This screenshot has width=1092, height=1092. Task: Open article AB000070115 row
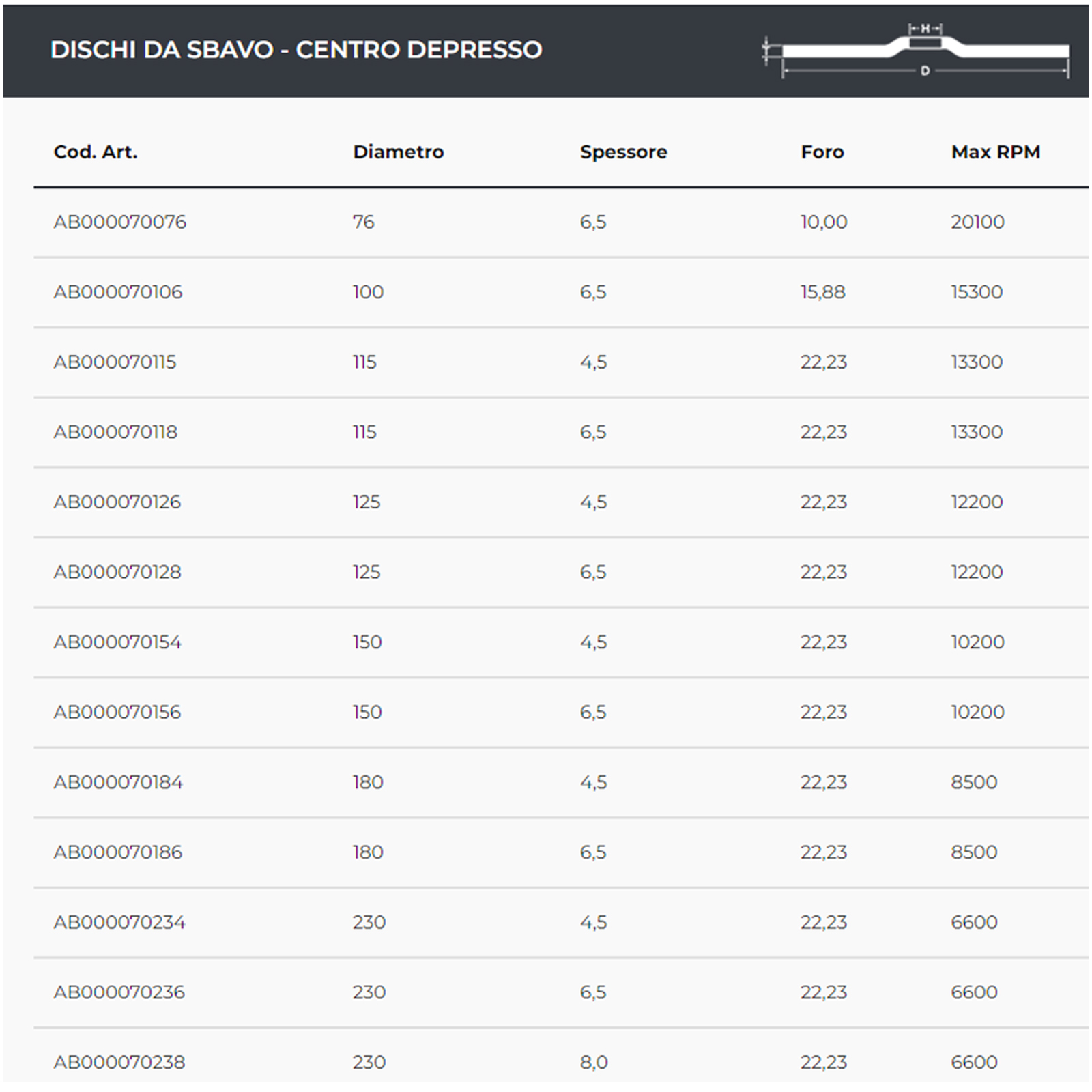(x=115, y=362)
